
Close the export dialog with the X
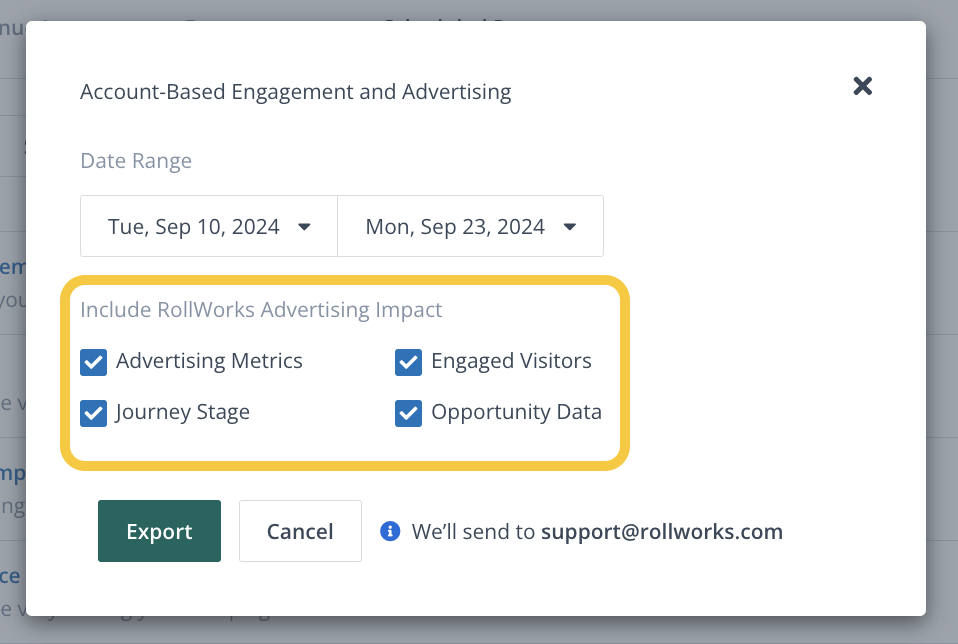(863, 86)
